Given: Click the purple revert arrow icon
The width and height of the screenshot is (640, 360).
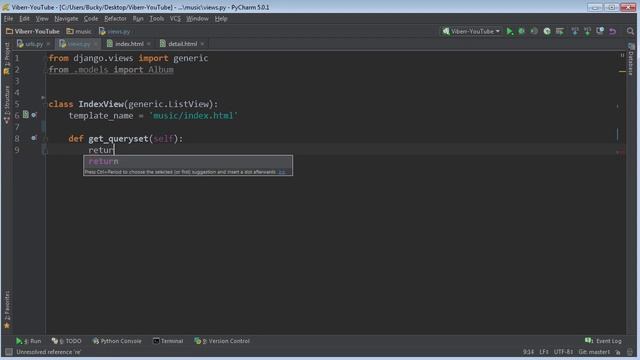Looking at the screenshot, I should [612, 31].
